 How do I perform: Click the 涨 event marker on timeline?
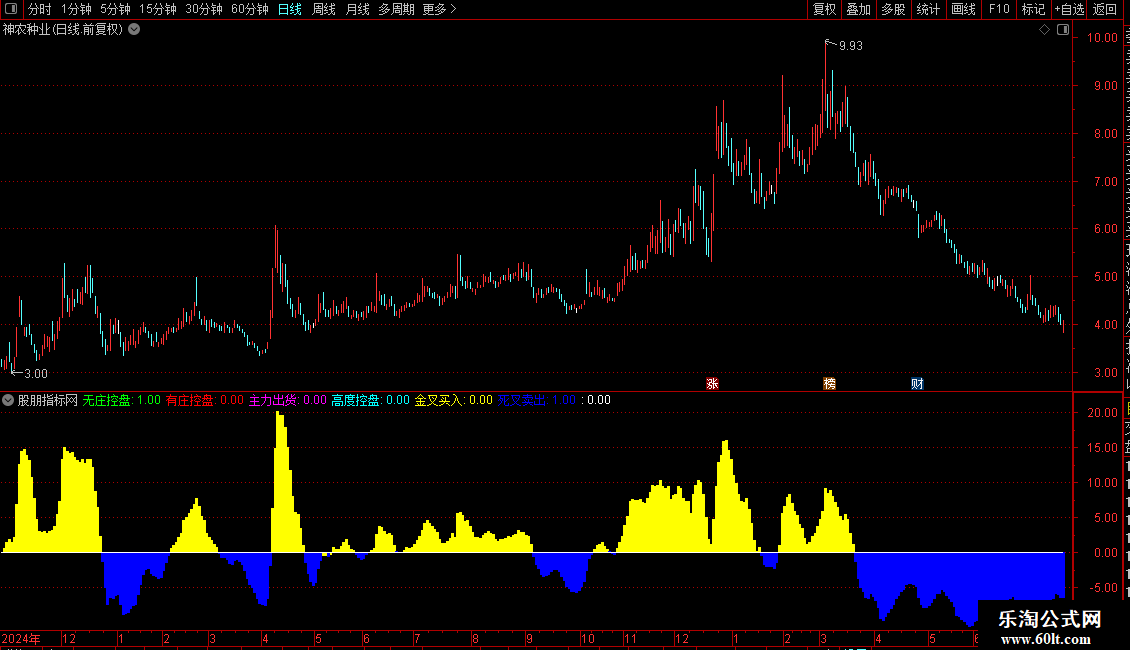[x=712, y=384]
